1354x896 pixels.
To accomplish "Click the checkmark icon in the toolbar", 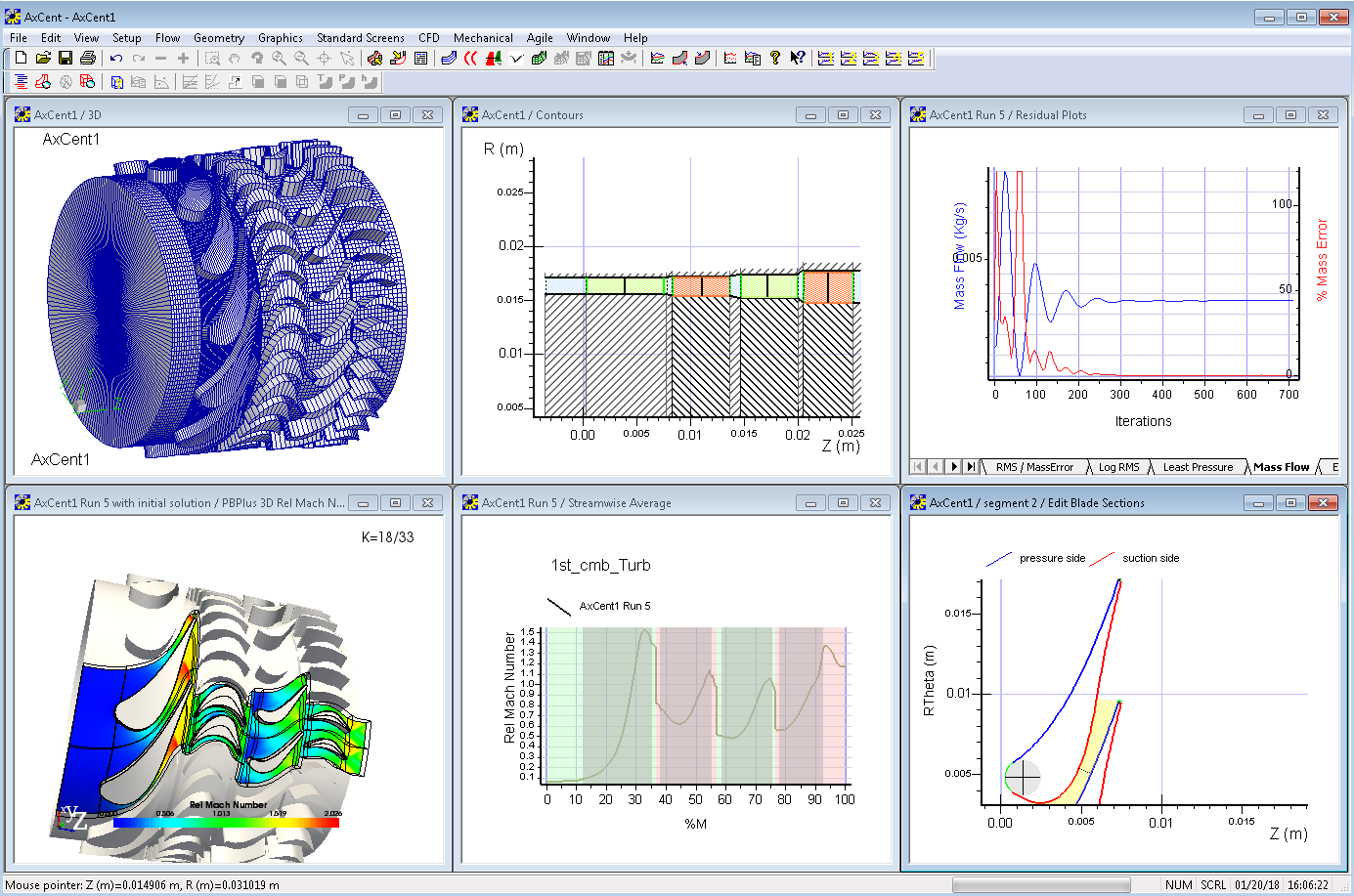I will 516,59.
